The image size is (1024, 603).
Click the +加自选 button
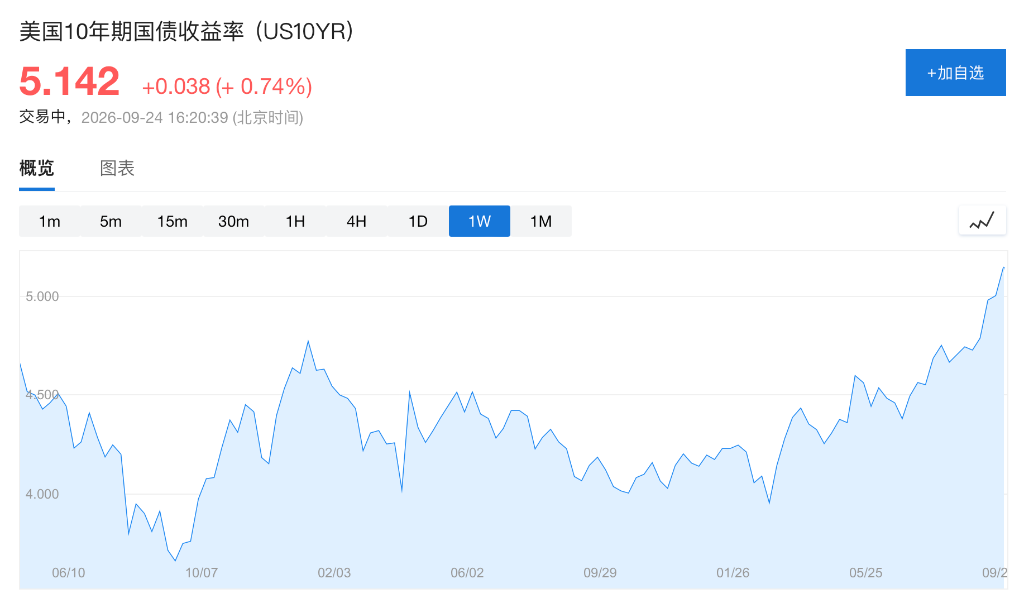(x=955, y=73)
